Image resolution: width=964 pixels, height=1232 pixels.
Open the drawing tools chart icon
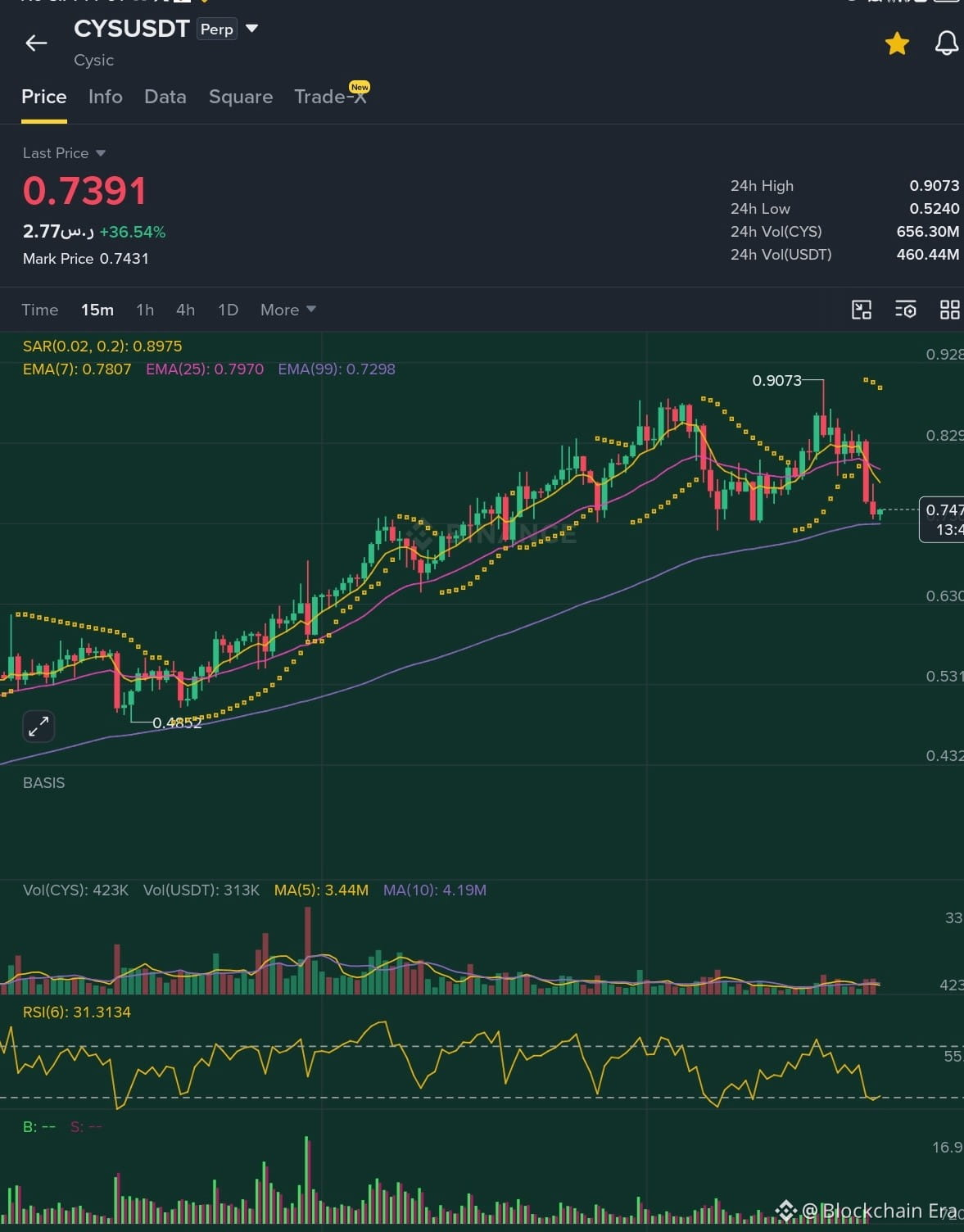pyautogui.click(x=862, y=310)
